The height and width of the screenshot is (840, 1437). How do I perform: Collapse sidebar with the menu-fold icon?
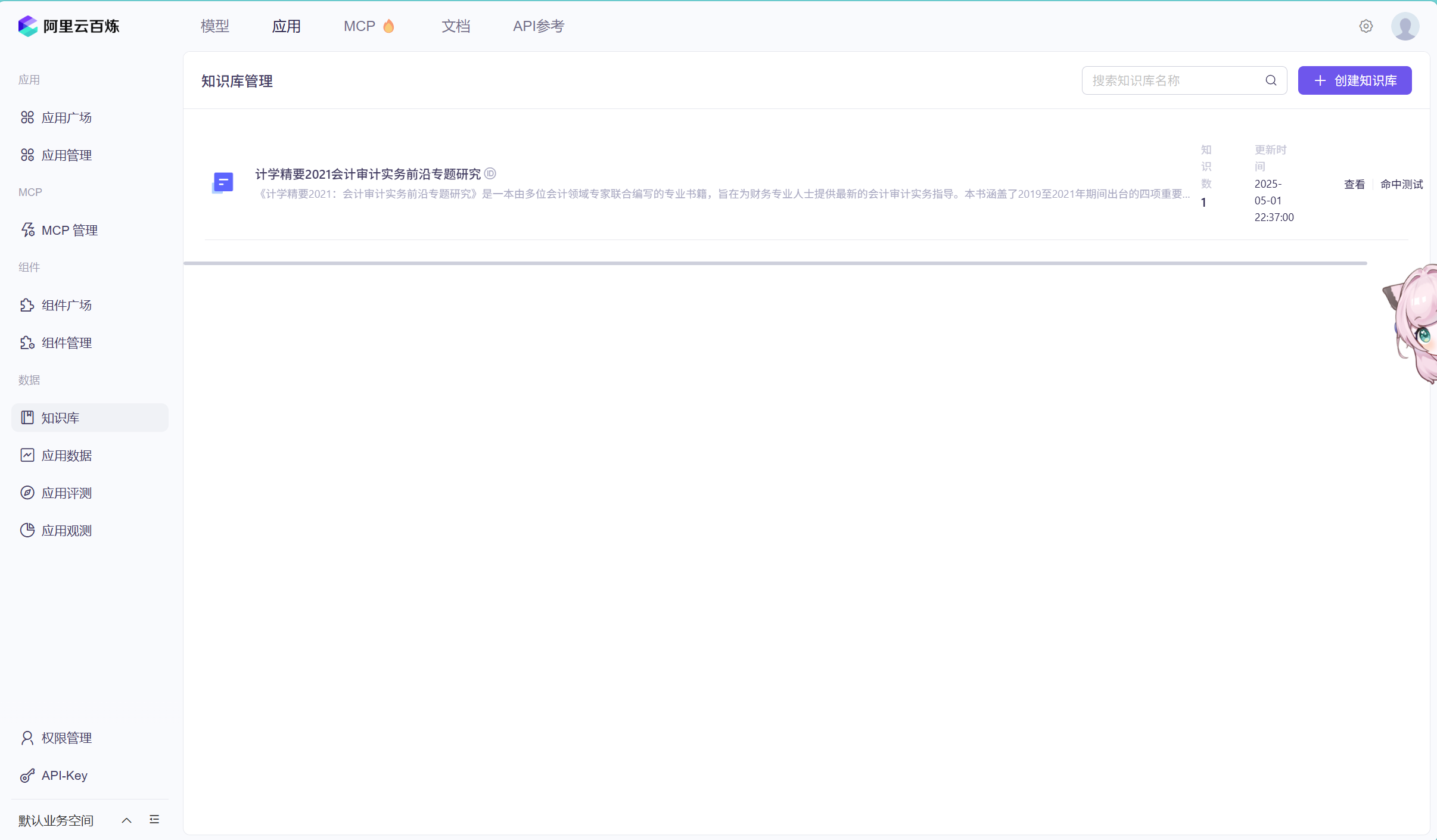154,820
